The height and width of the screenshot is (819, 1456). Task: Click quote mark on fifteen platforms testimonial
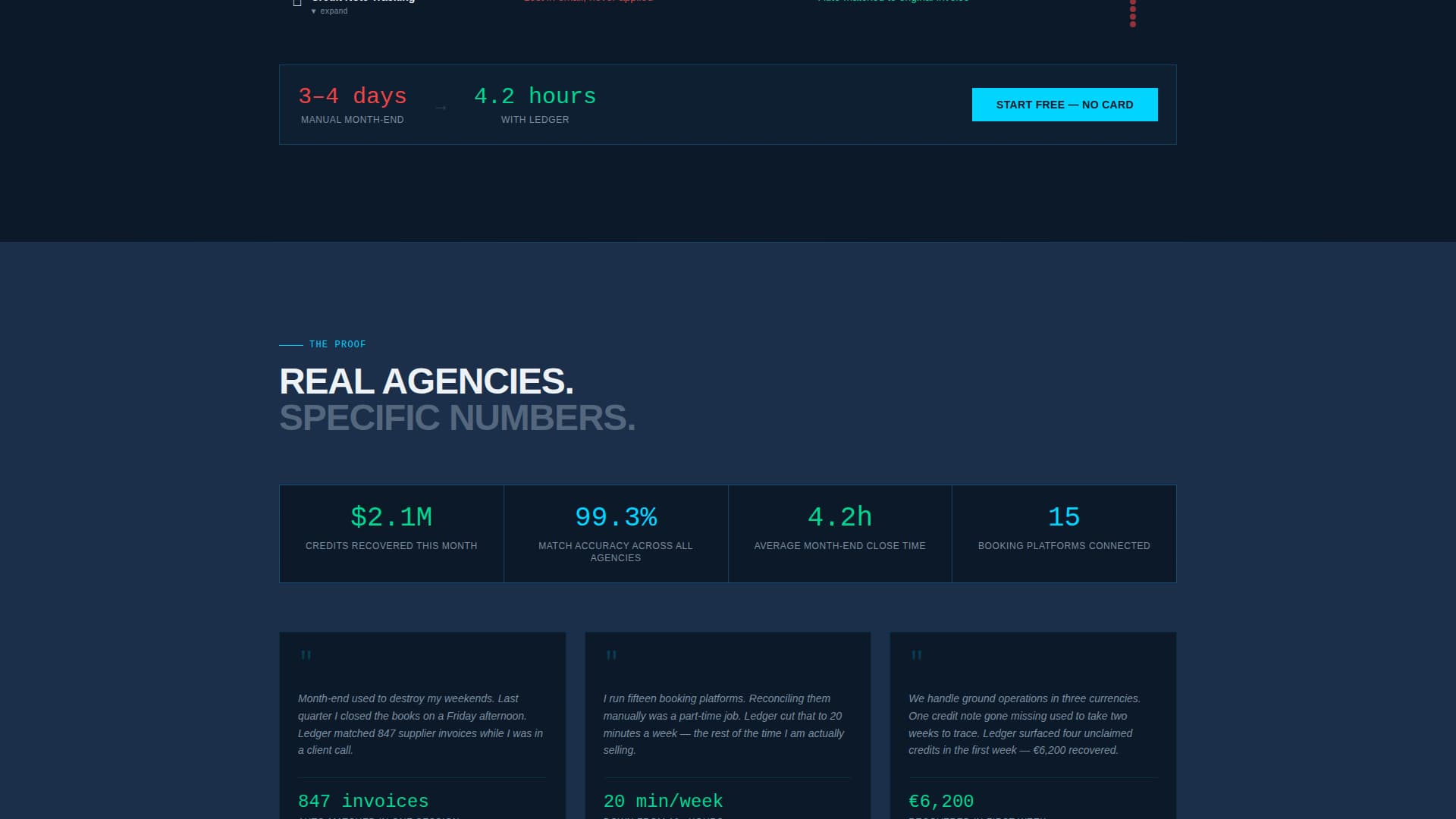[x=611, y=655]
